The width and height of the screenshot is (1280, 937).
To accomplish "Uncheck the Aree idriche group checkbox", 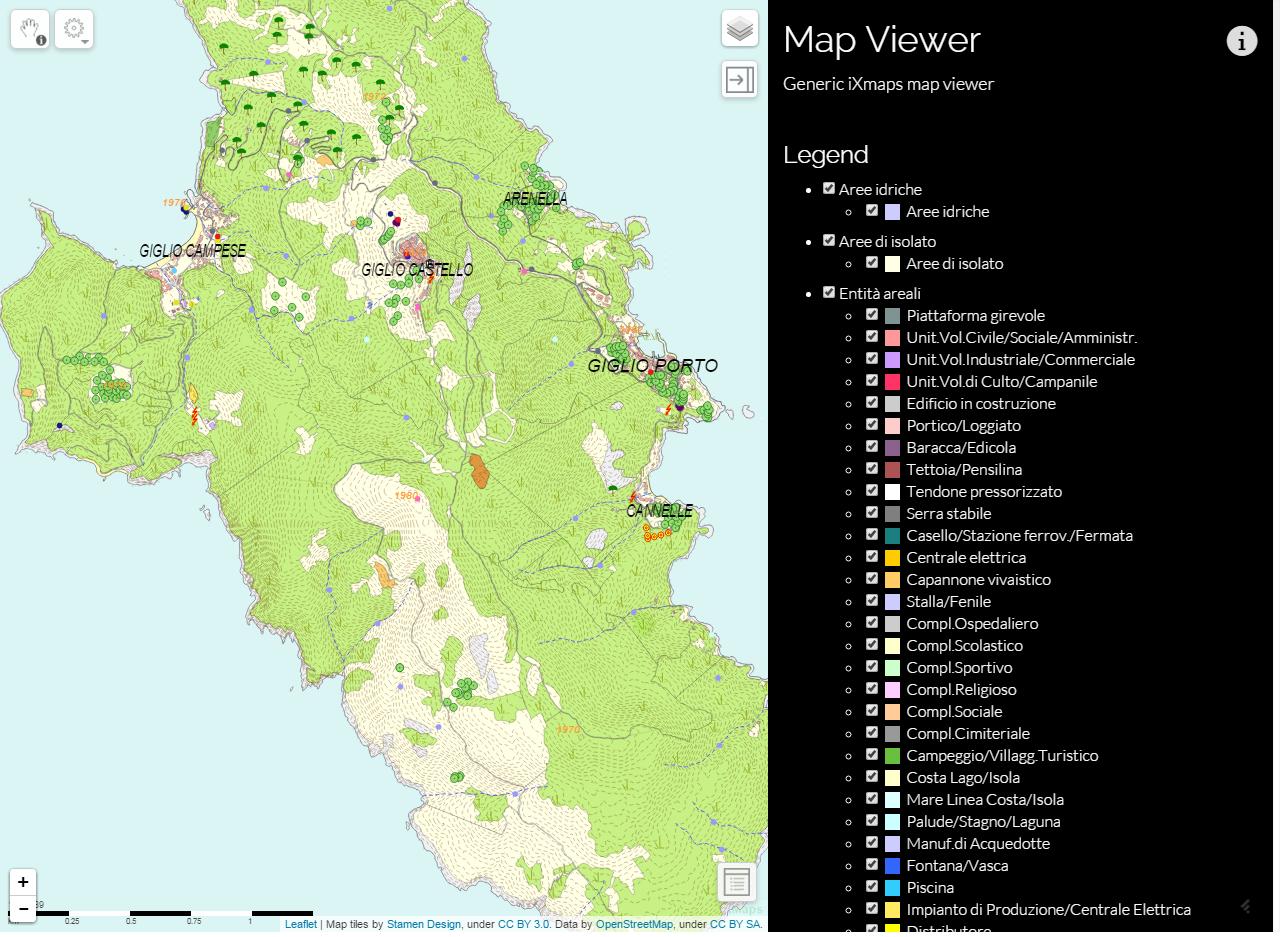I will coord(829,188).
